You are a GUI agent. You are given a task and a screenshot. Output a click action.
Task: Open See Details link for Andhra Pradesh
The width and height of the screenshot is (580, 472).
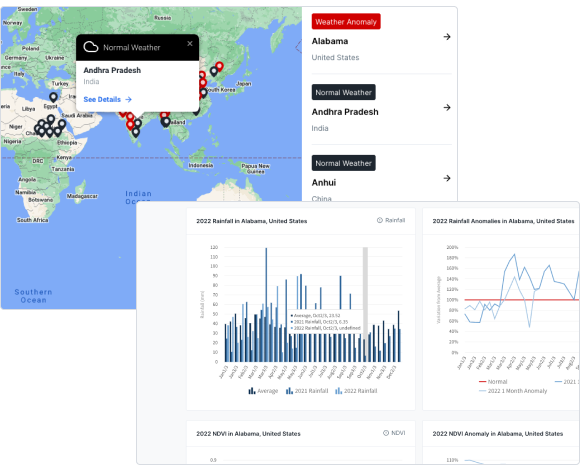[x=107, y=100]
